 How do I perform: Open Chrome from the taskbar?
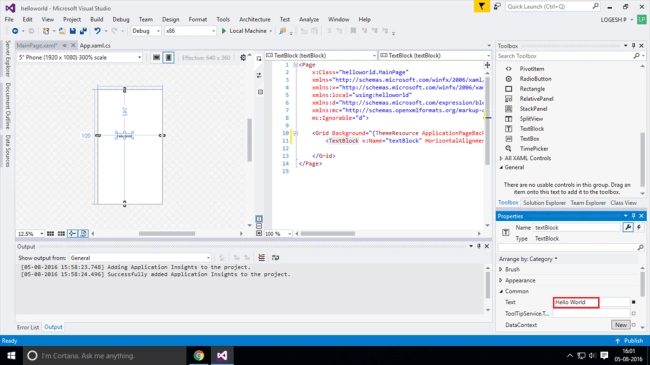(199, 356)
